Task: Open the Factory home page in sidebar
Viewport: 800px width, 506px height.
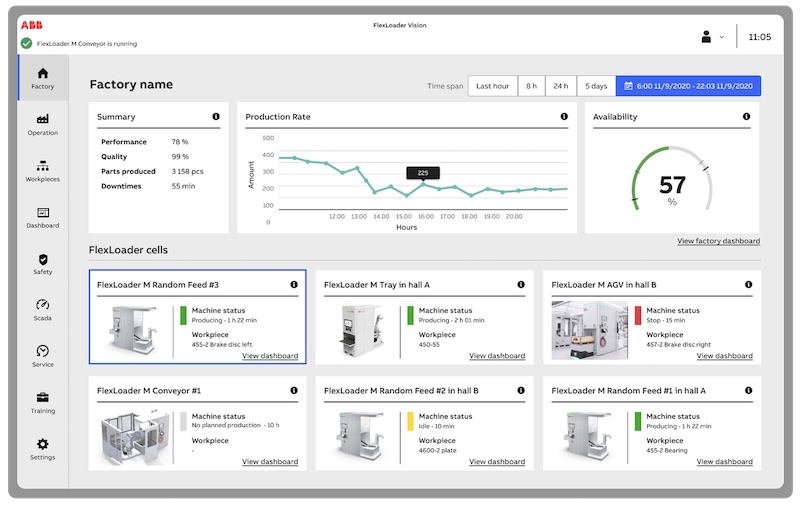Action: click(x=43, y=78)
